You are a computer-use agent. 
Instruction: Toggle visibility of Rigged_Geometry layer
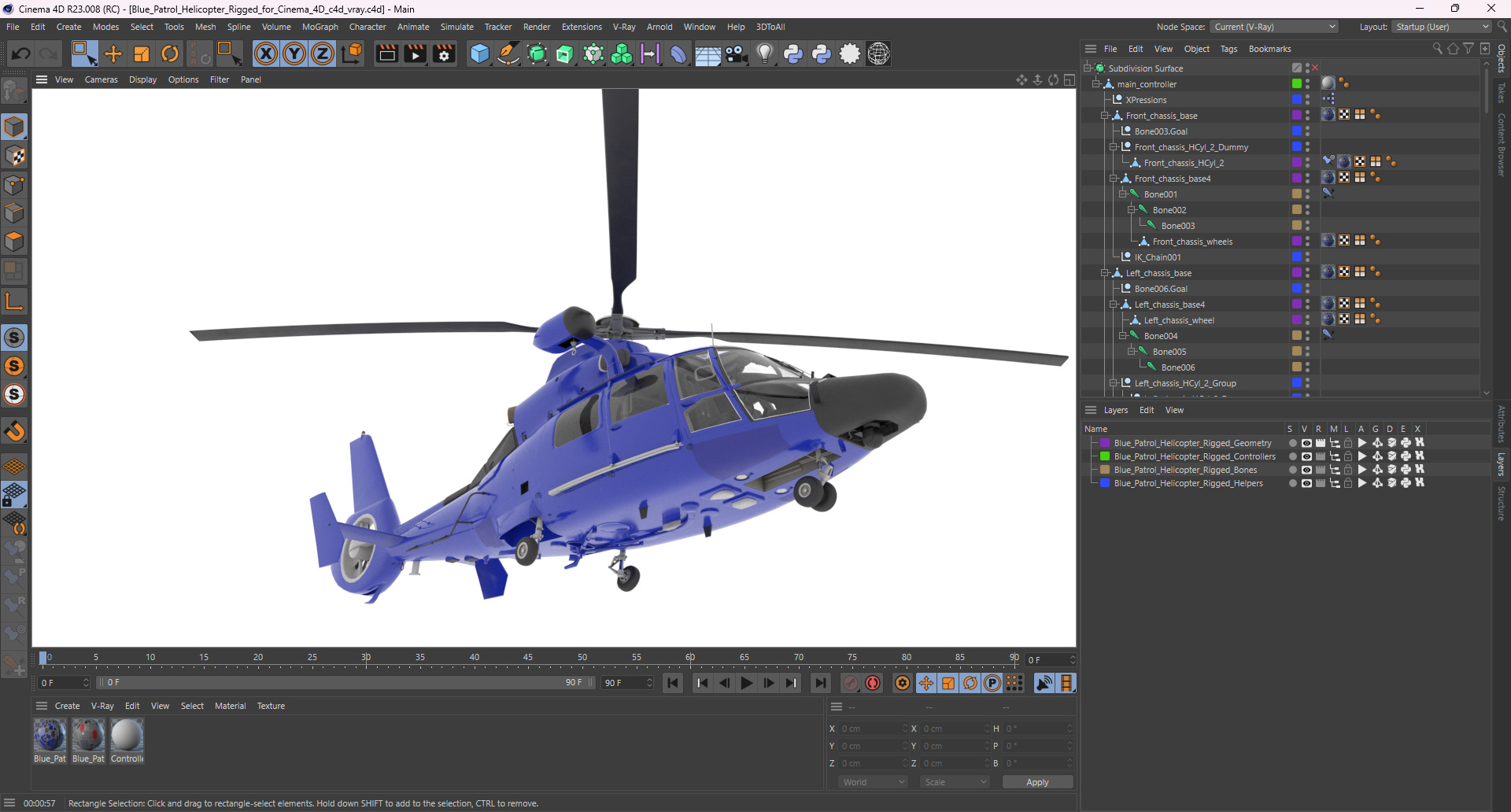pos(1306,443)
